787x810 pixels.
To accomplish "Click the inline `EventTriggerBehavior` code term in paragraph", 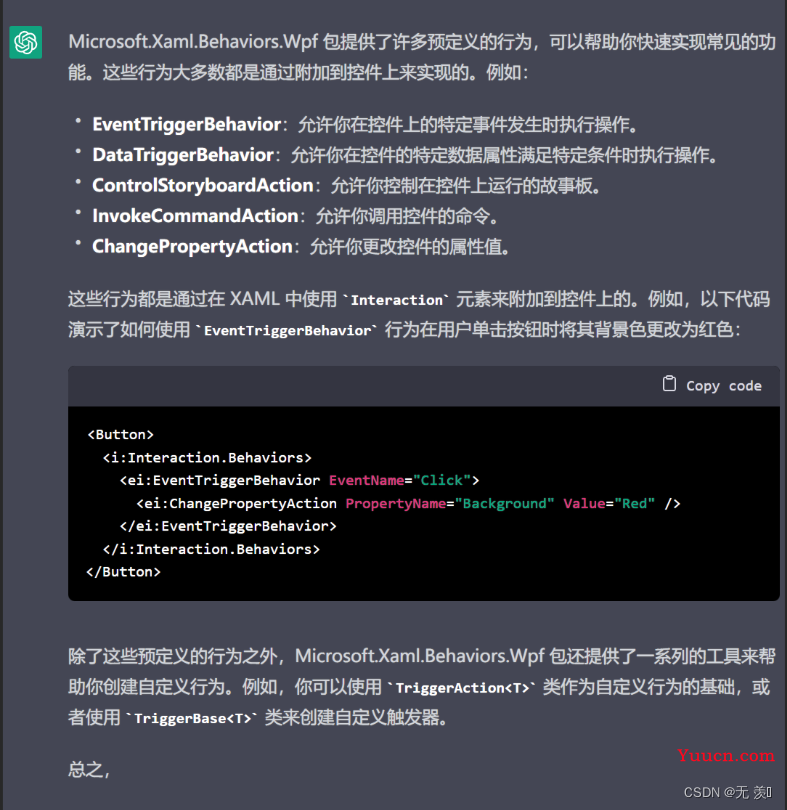I will pos(287,331).
